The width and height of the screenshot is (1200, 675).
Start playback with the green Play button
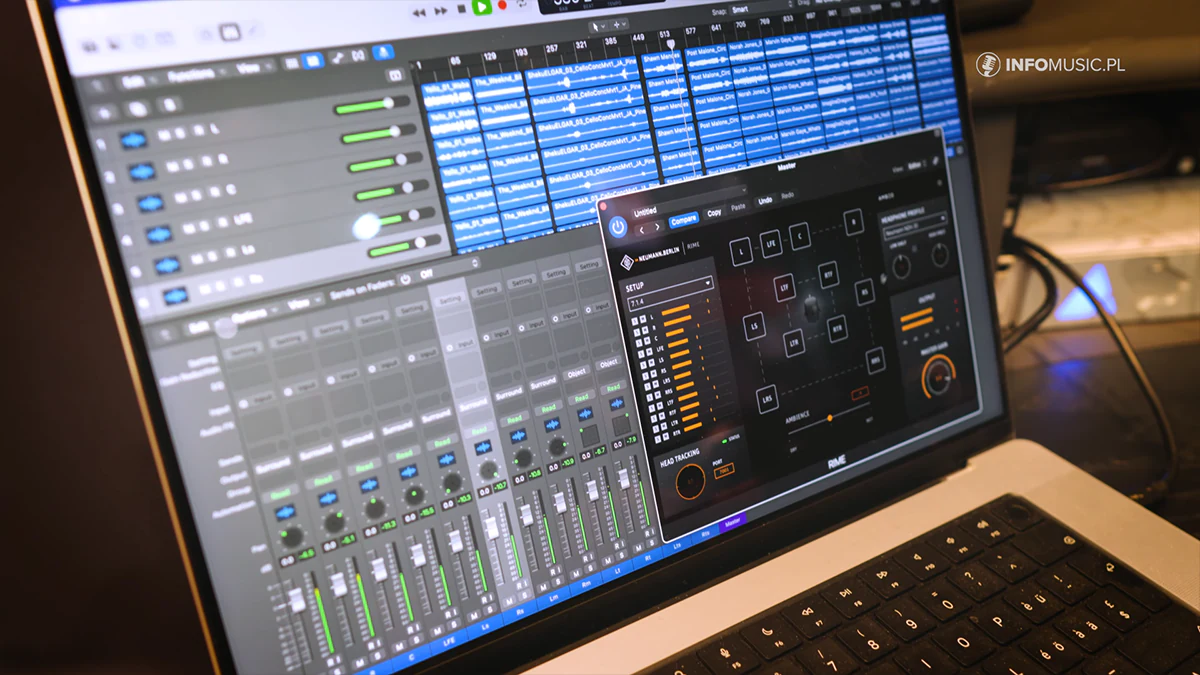coord(481,7)
